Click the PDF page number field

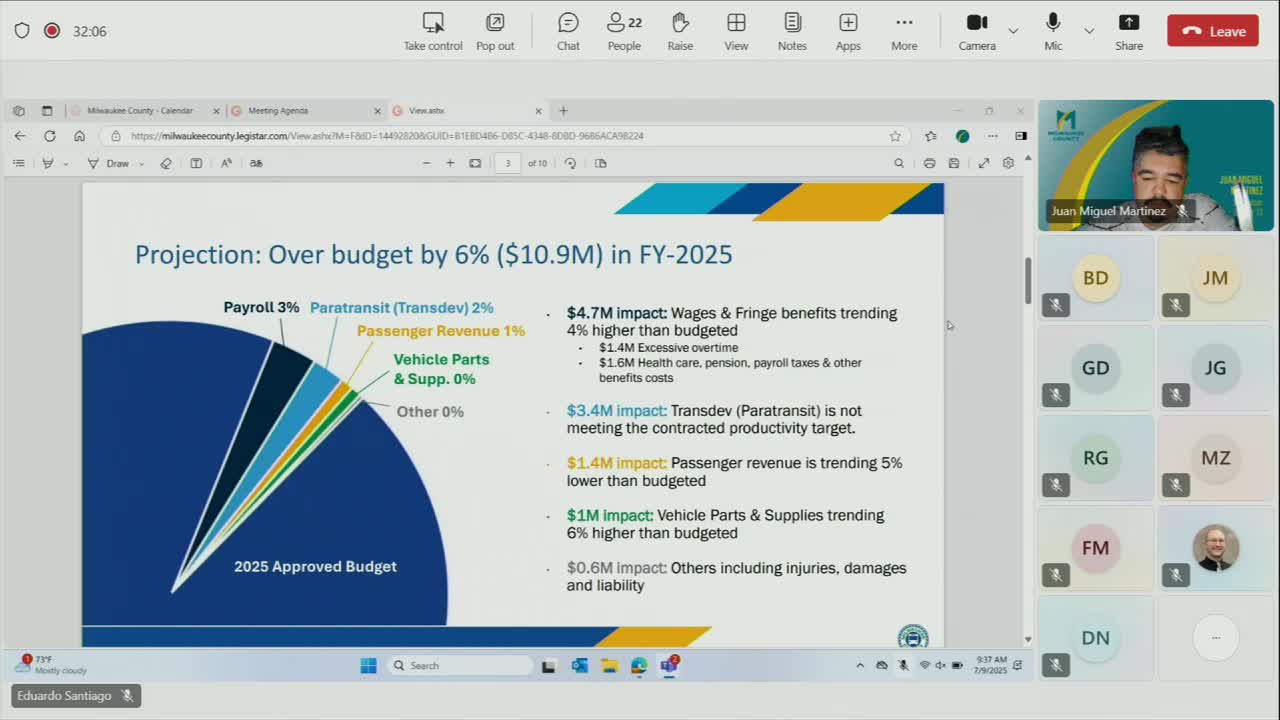508,163
